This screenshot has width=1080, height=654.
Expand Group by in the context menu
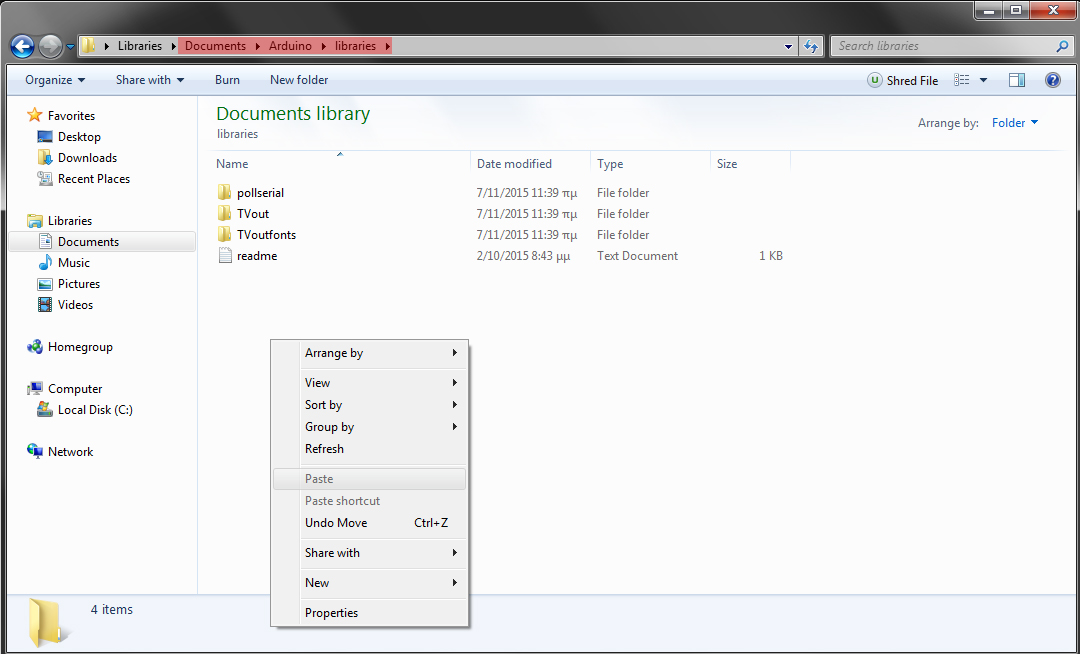(x=370, y=427)
